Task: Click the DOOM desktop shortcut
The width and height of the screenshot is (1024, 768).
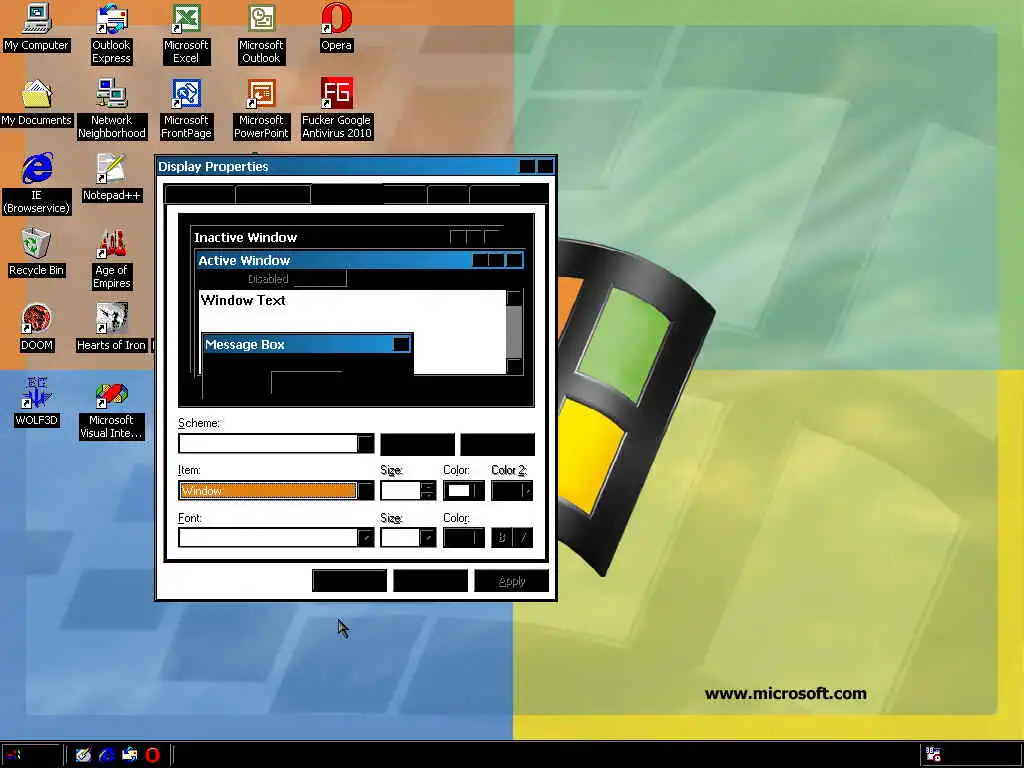Action: click(36, 328)
